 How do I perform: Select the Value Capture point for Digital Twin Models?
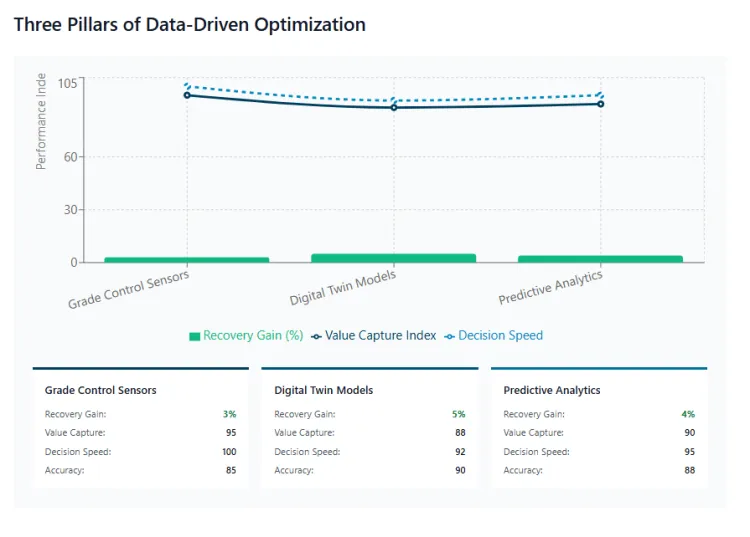coord(393,107)
